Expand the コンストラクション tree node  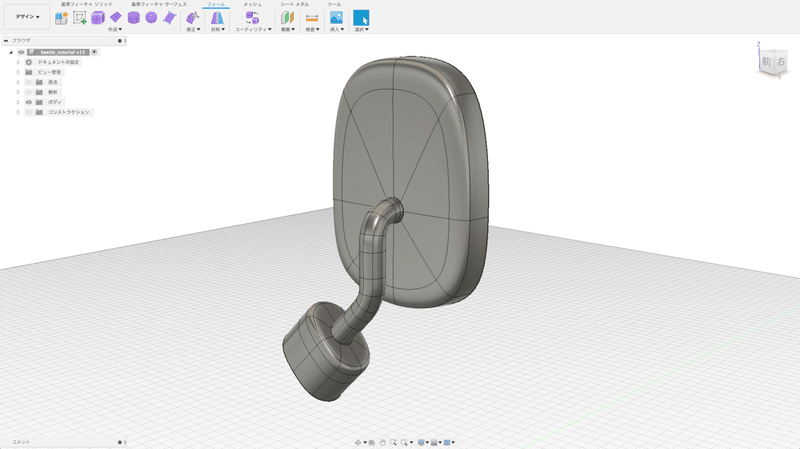pyautogui.click(x=18, y=112)
